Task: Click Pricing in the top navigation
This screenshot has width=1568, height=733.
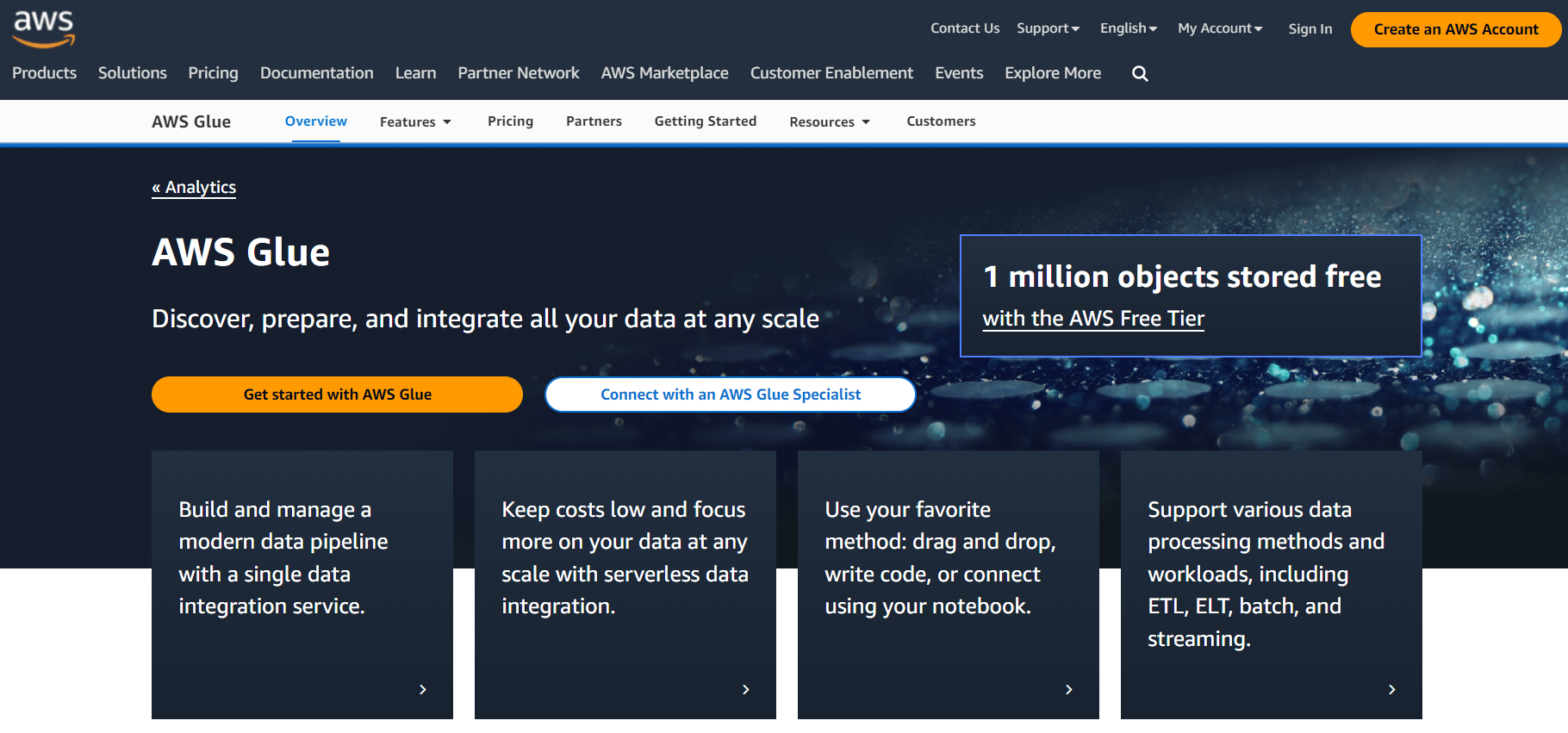Action: pyautogui.click(x=213, y=73)
